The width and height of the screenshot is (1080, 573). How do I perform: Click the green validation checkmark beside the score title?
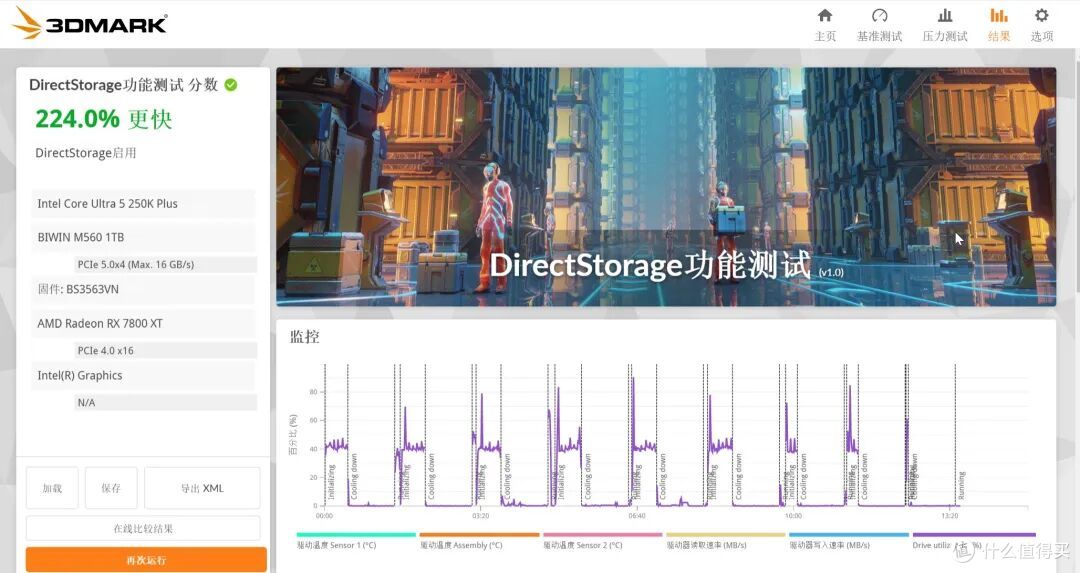coord(231,85)
